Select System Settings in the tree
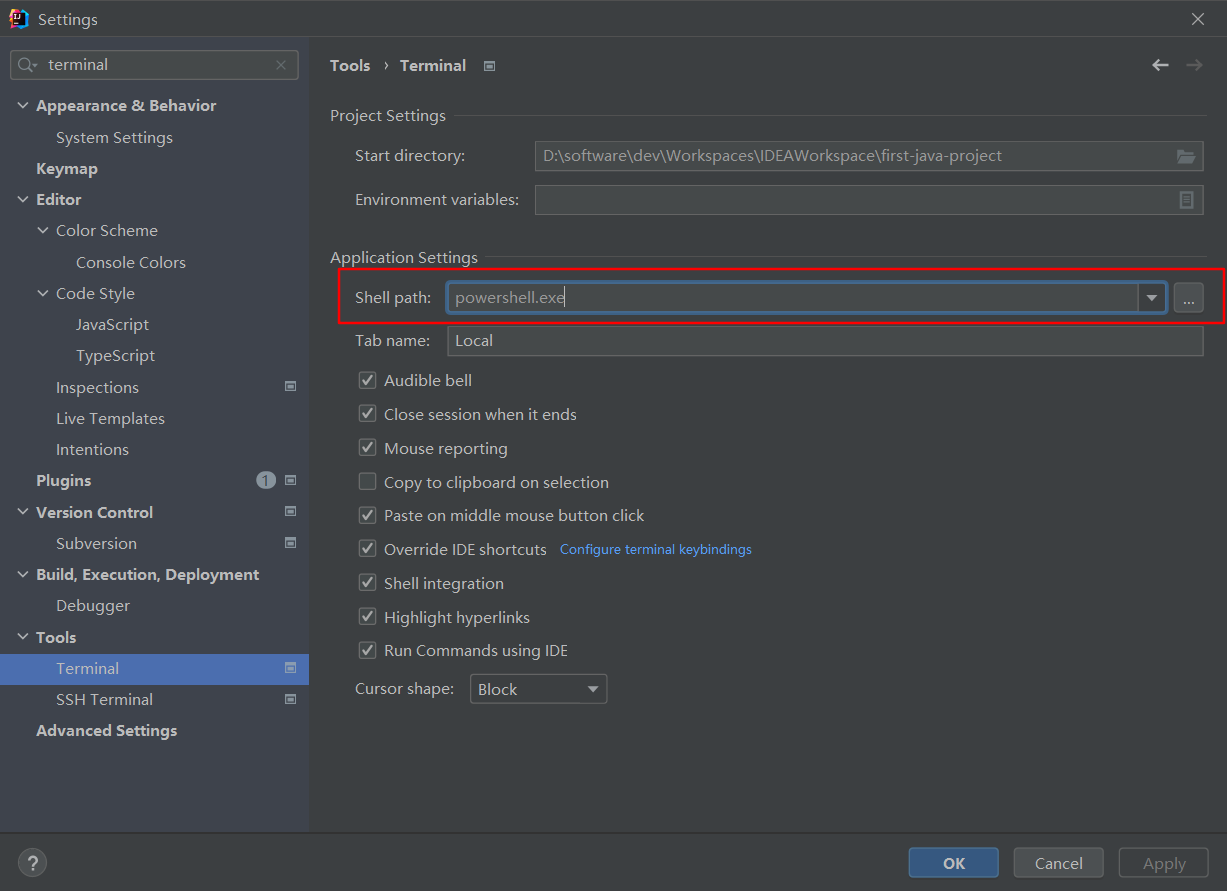This screenshot has width=1227, height=891. (114, 137)
